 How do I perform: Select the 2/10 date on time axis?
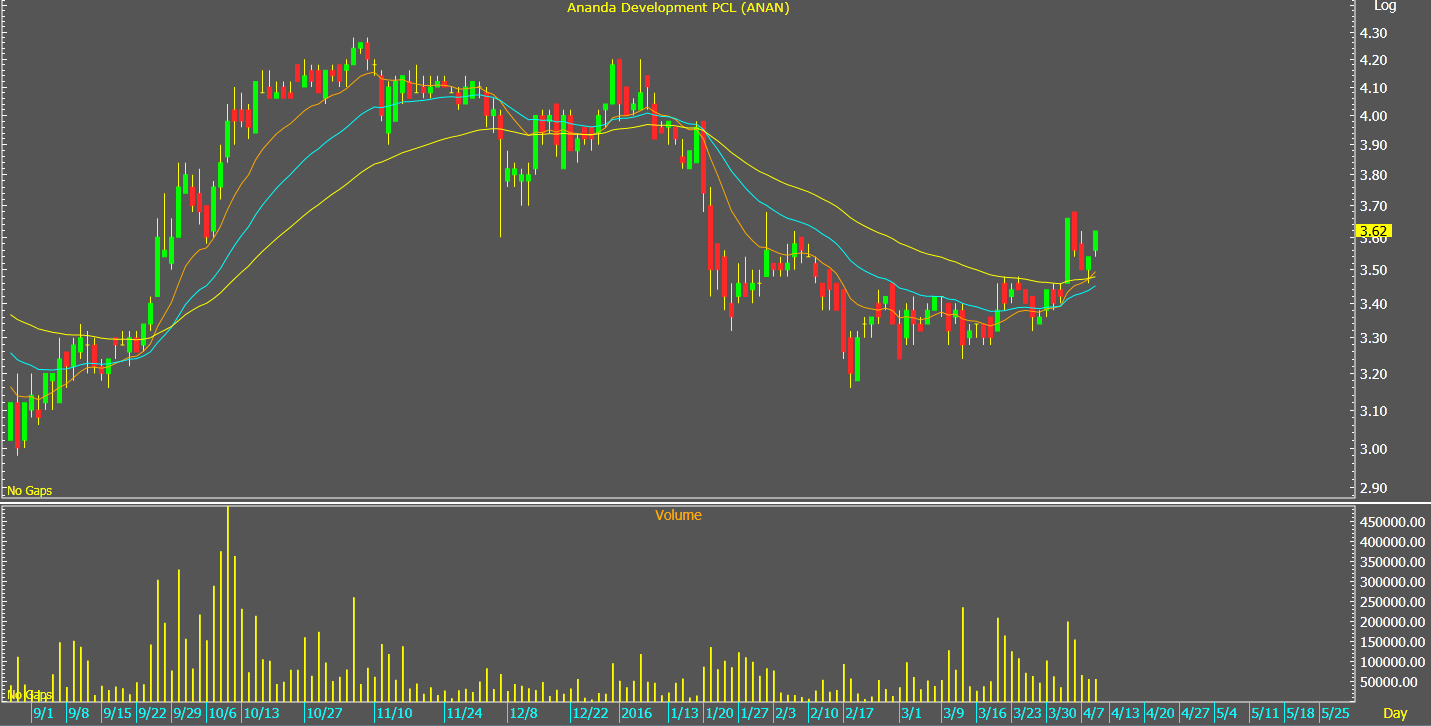tap(824, 714)
